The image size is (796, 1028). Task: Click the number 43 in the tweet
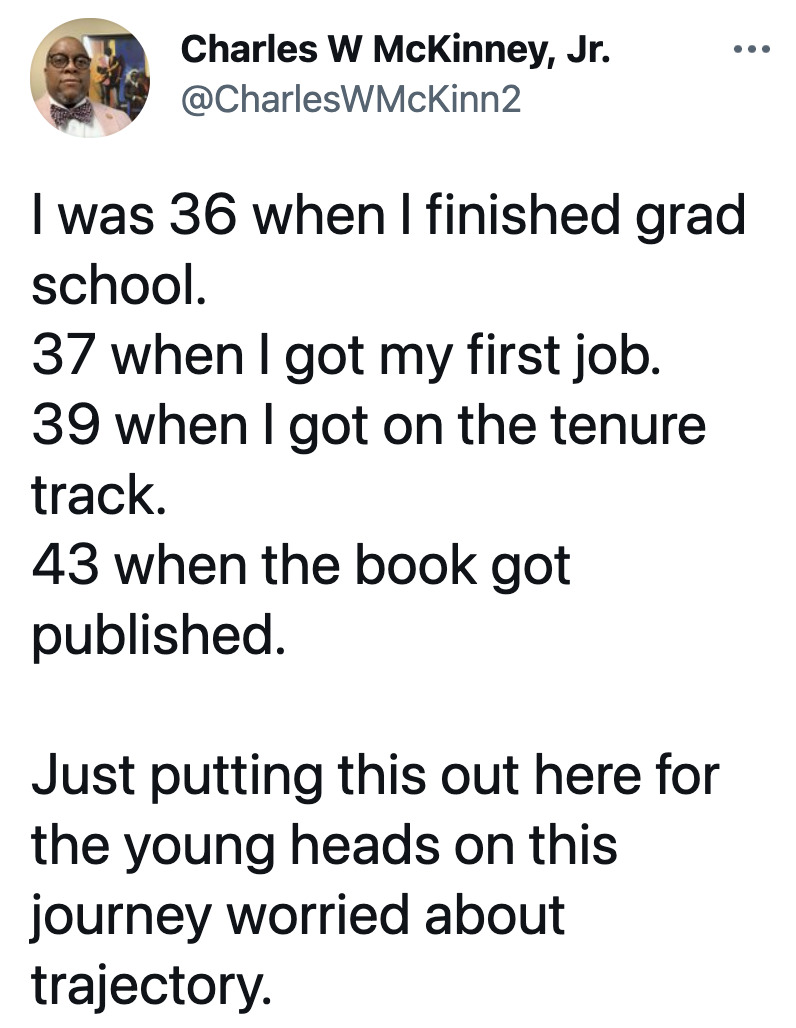tap(65, 565)
